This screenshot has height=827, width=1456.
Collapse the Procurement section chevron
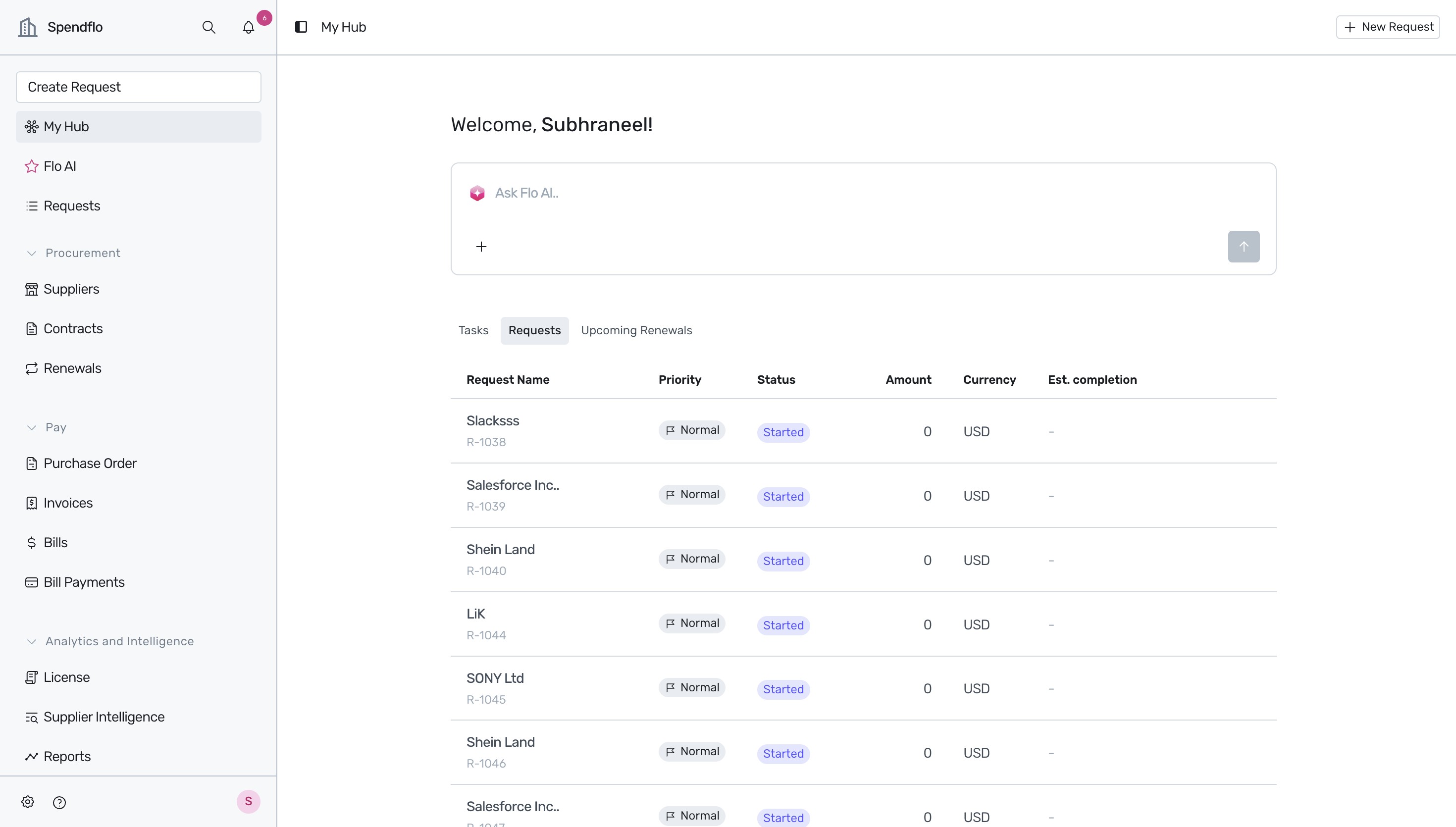[x=32, y=254]
